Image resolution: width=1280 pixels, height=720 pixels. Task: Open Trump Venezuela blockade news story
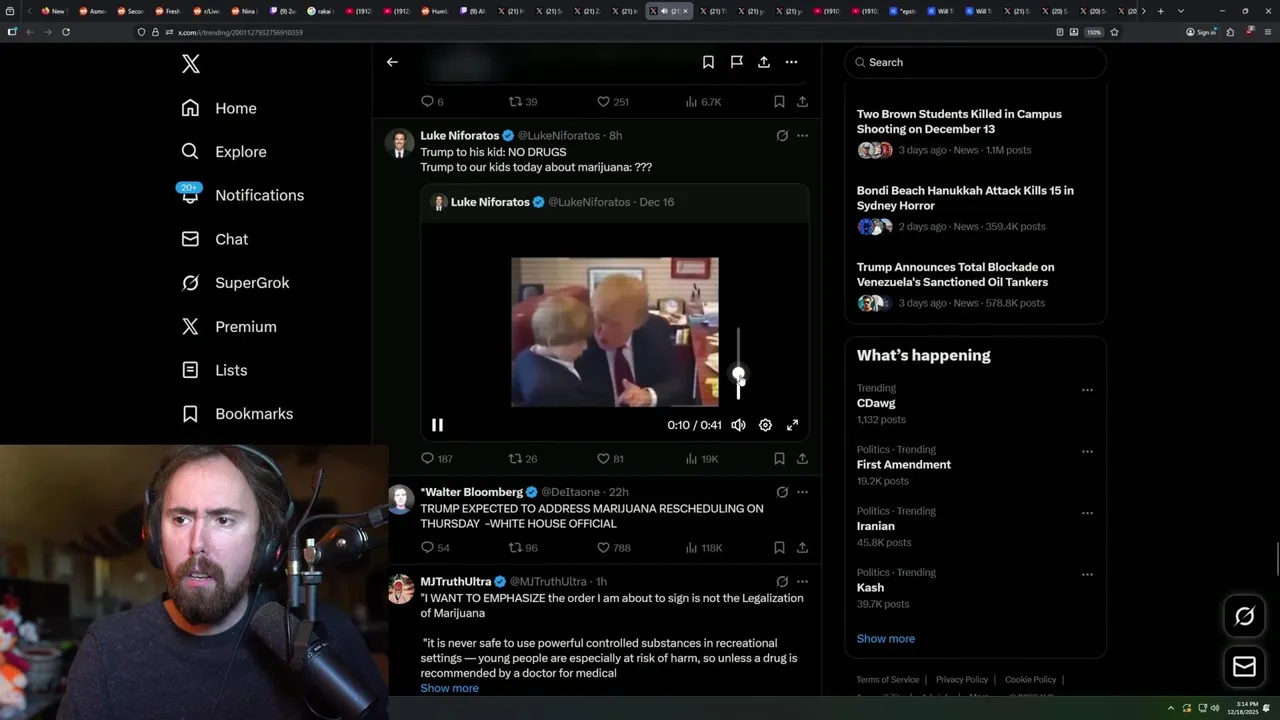click(975, 285)
